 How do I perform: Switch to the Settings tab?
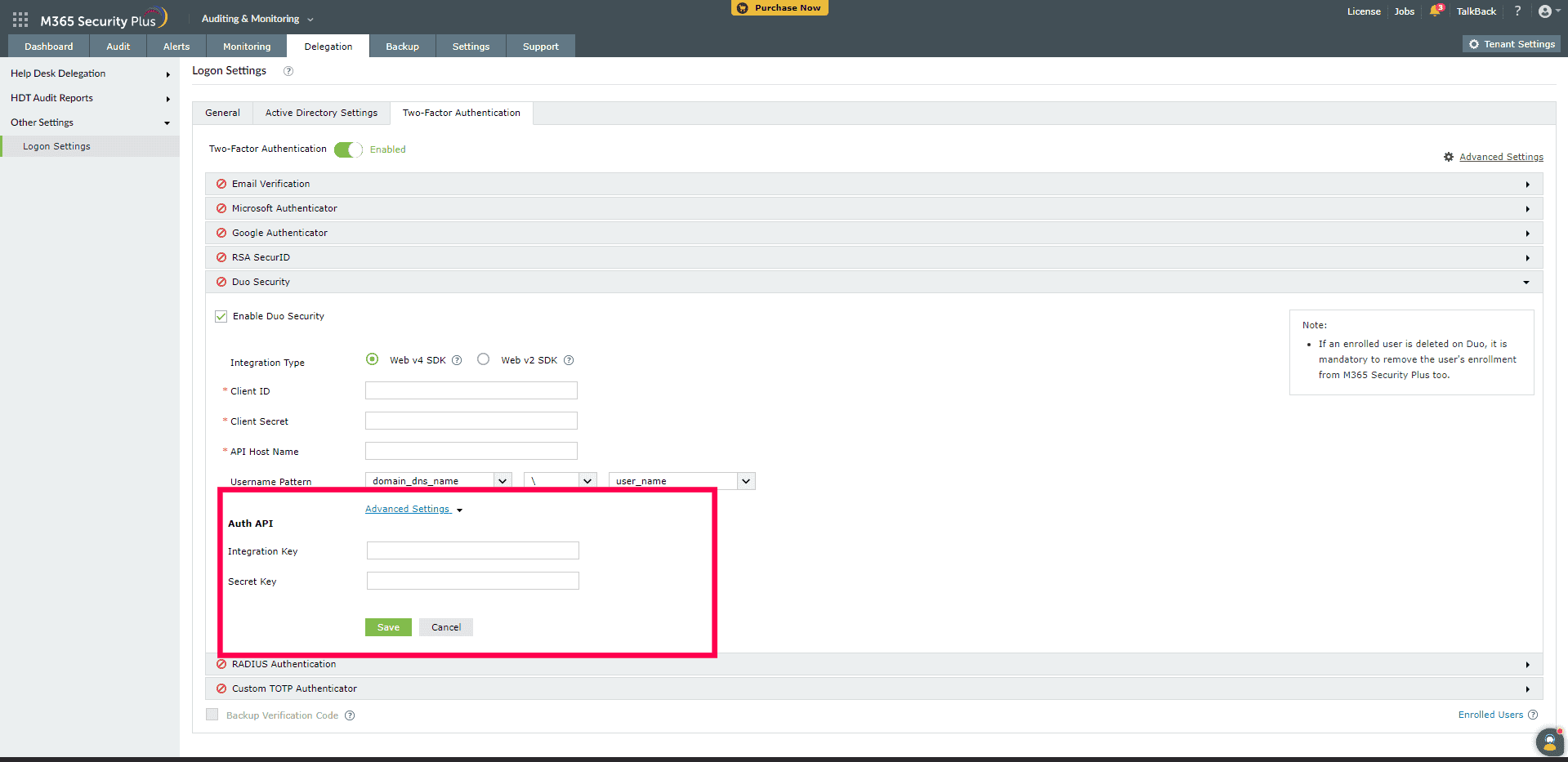click(471, 47)
